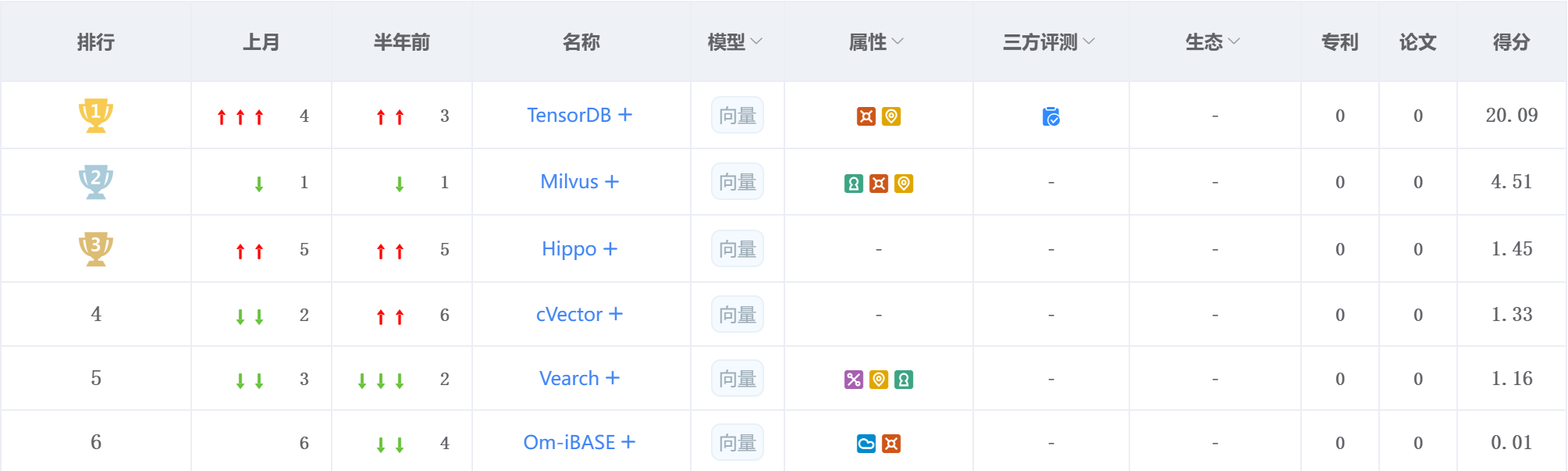Click TensorDB's blue third-party evaluation badge
This screenshot has width=1568, height=471.
pyautogui.click(x=1051, y=116)
